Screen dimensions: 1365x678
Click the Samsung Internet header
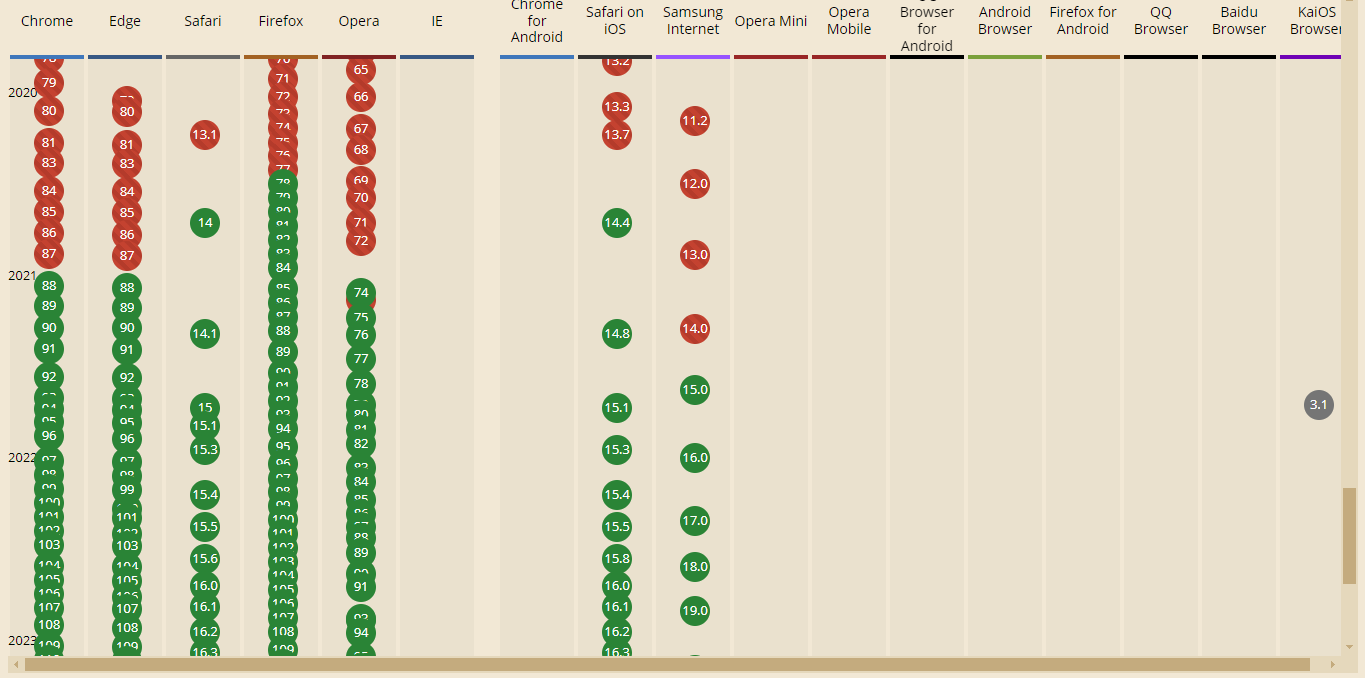693,21
